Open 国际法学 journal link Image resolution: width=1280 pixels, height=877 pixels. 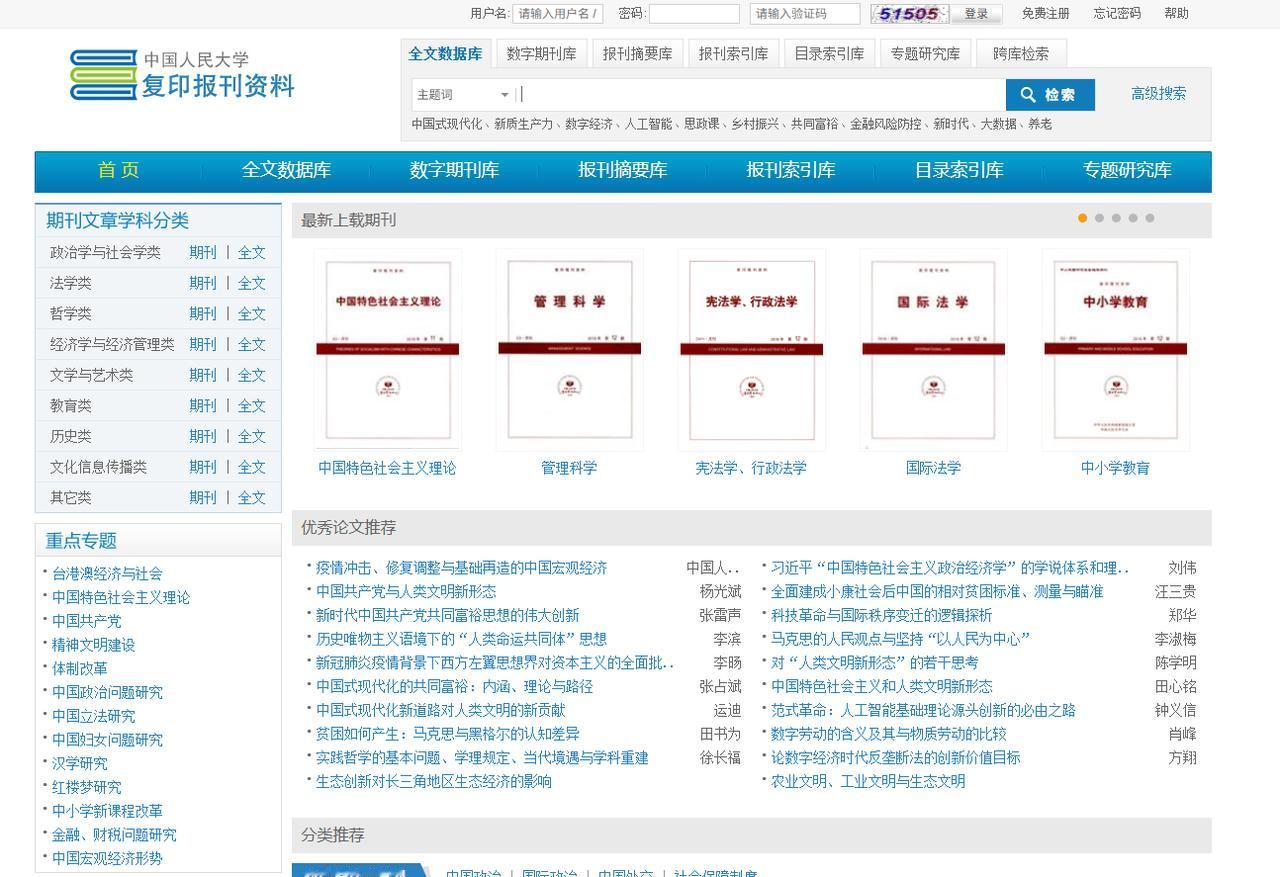[930, 467]
